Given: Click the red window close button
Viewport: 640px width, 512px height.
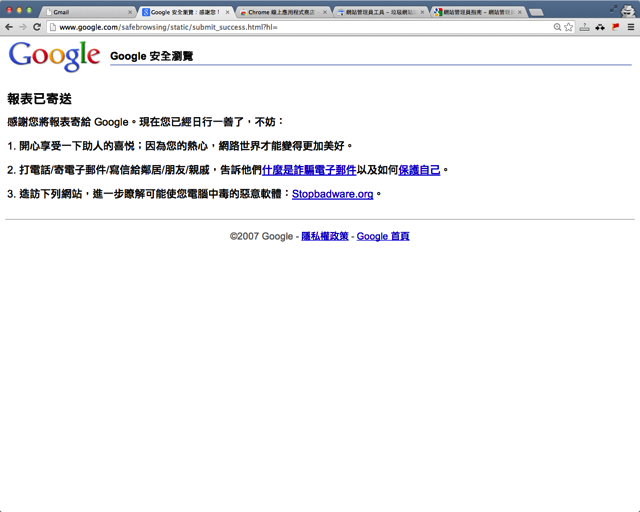Looking at the screenshot, I should [9, 10].
